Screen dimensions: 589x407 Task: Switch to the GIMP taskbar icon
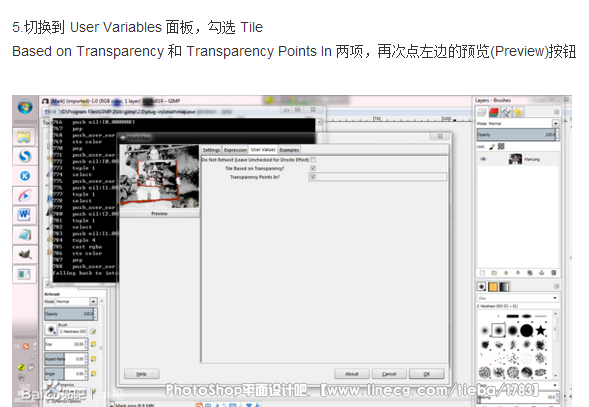click(x=25, y=254)
